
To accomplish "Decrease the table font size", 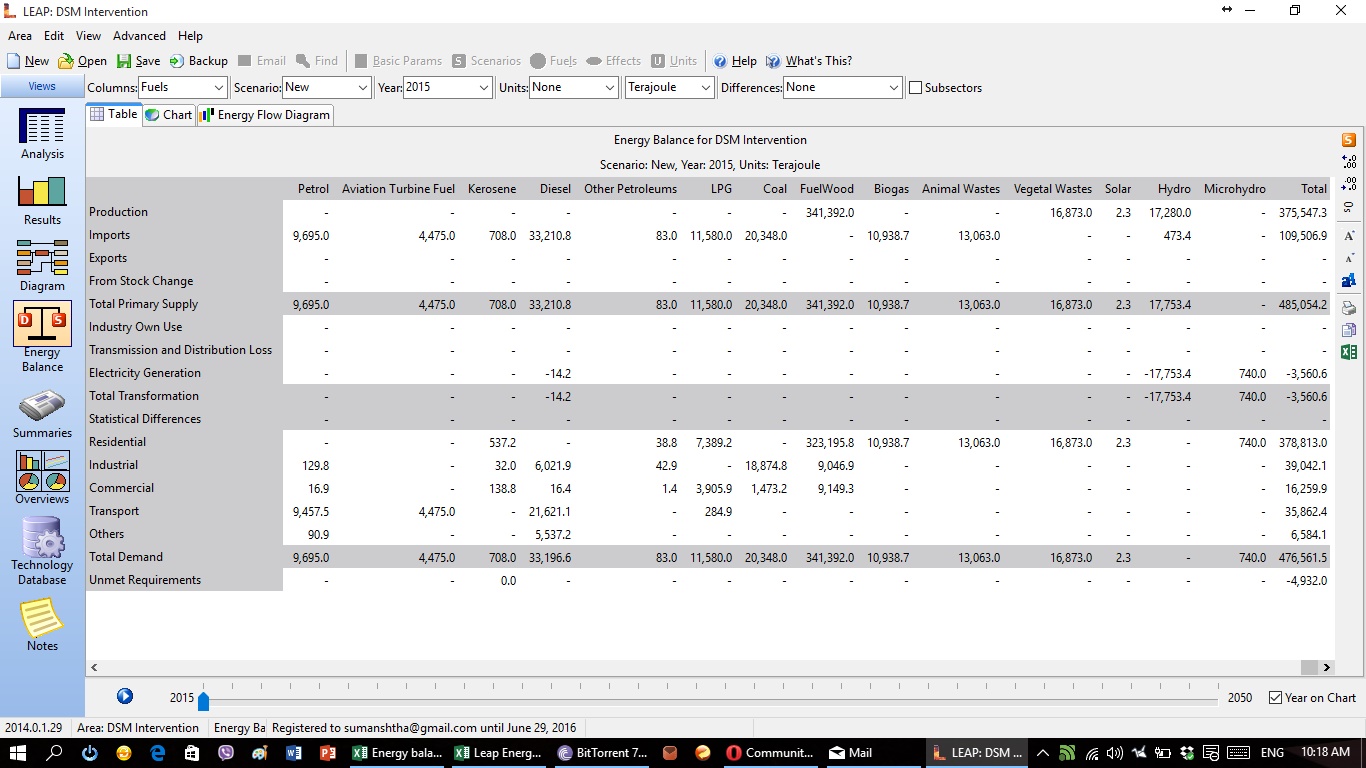I will pos(1349,258).
